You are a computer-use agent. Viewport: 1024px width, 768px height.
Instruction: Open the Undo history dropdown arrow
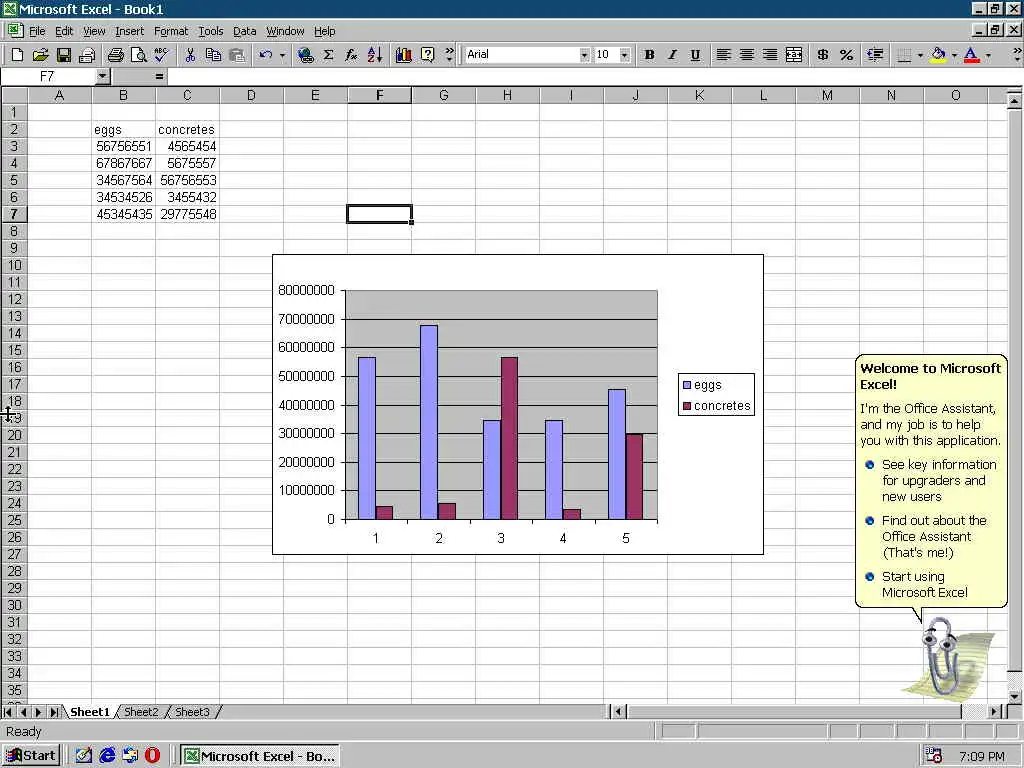coord(282,56)
